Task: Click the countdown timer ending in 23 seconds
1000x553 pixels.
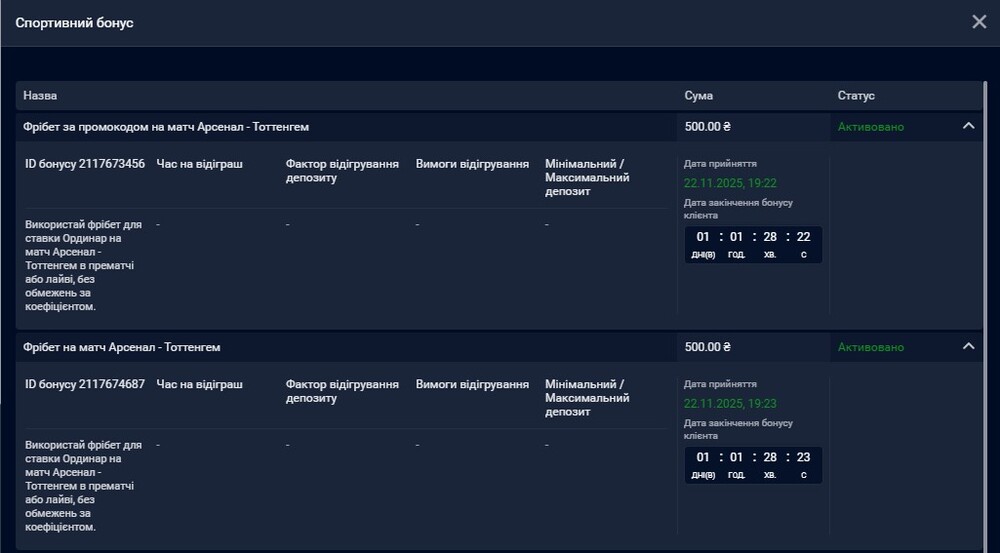Action: click(753, 464)
